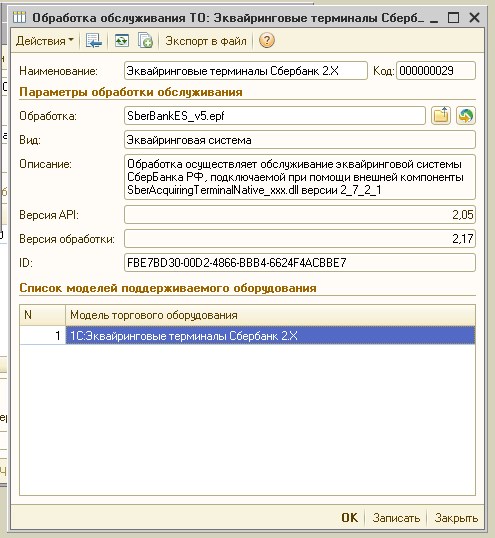Click the Наименование input field
The width and height of the screenshot is (495, 538).
246,71
